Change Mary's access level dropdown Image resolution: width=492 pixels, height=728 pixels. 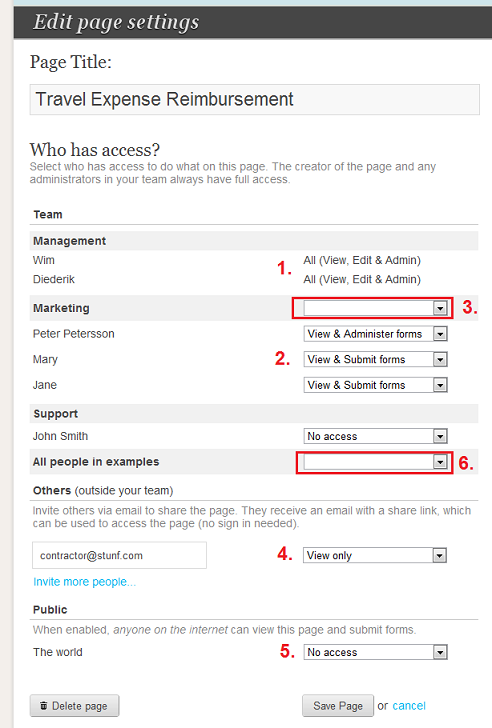coord(375,359)
